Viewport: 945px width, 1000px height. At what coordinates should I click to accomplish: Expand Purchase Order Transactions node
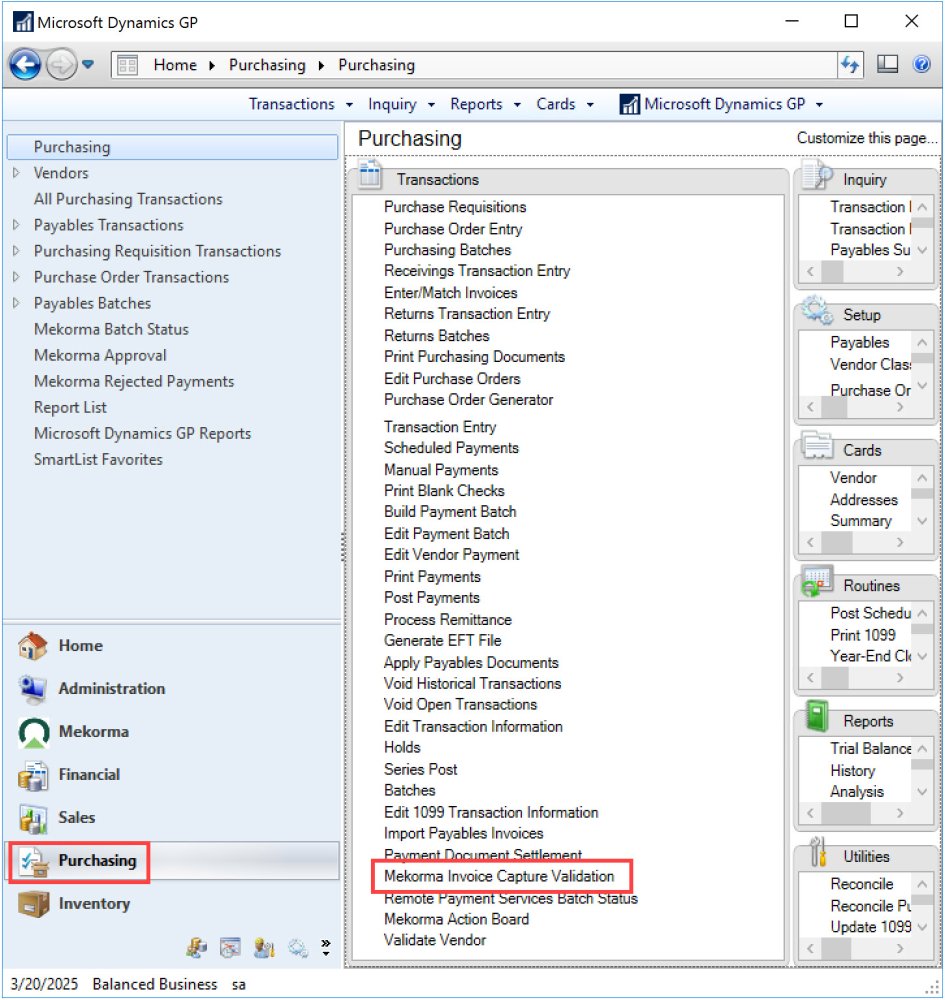pos(17,277)
